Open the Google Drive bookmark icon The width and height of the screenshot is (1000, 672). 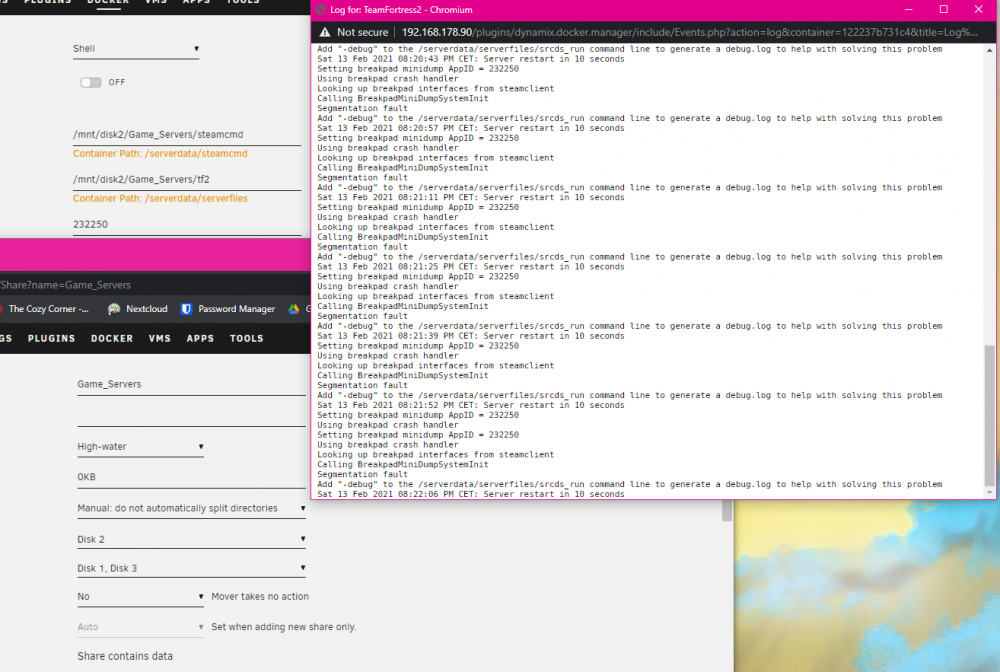click(x=293, y=309)
